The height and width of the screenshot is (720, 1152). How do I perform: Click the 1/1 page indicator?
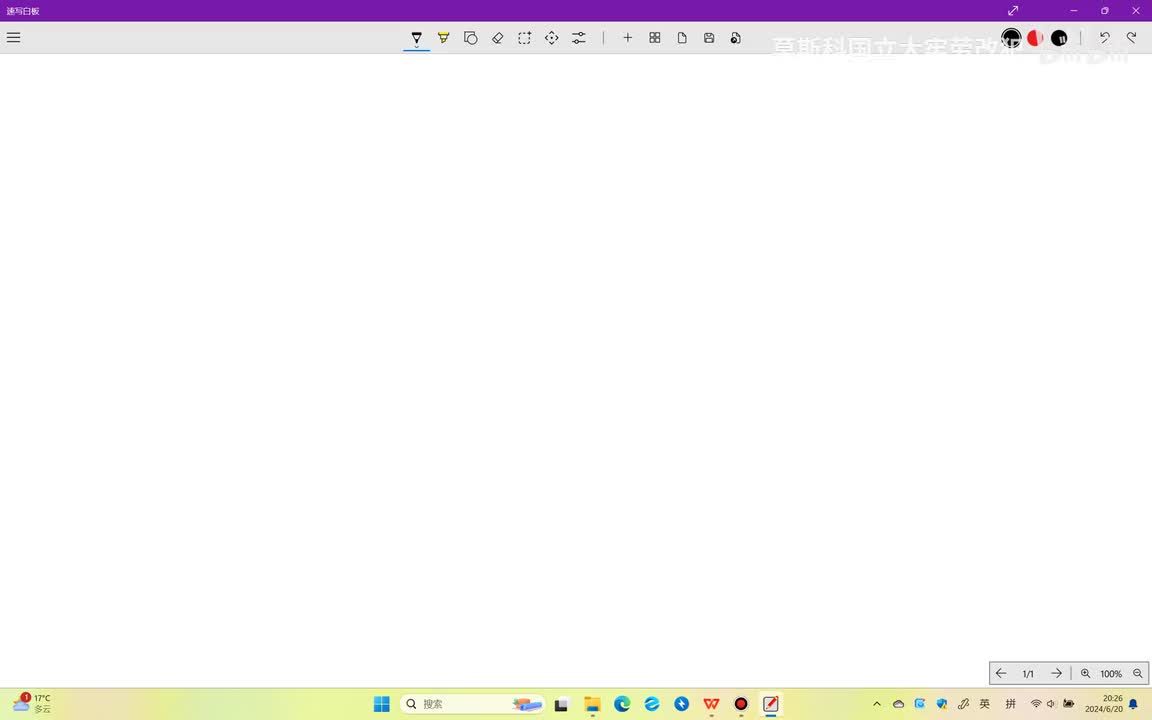[1028, 674]
